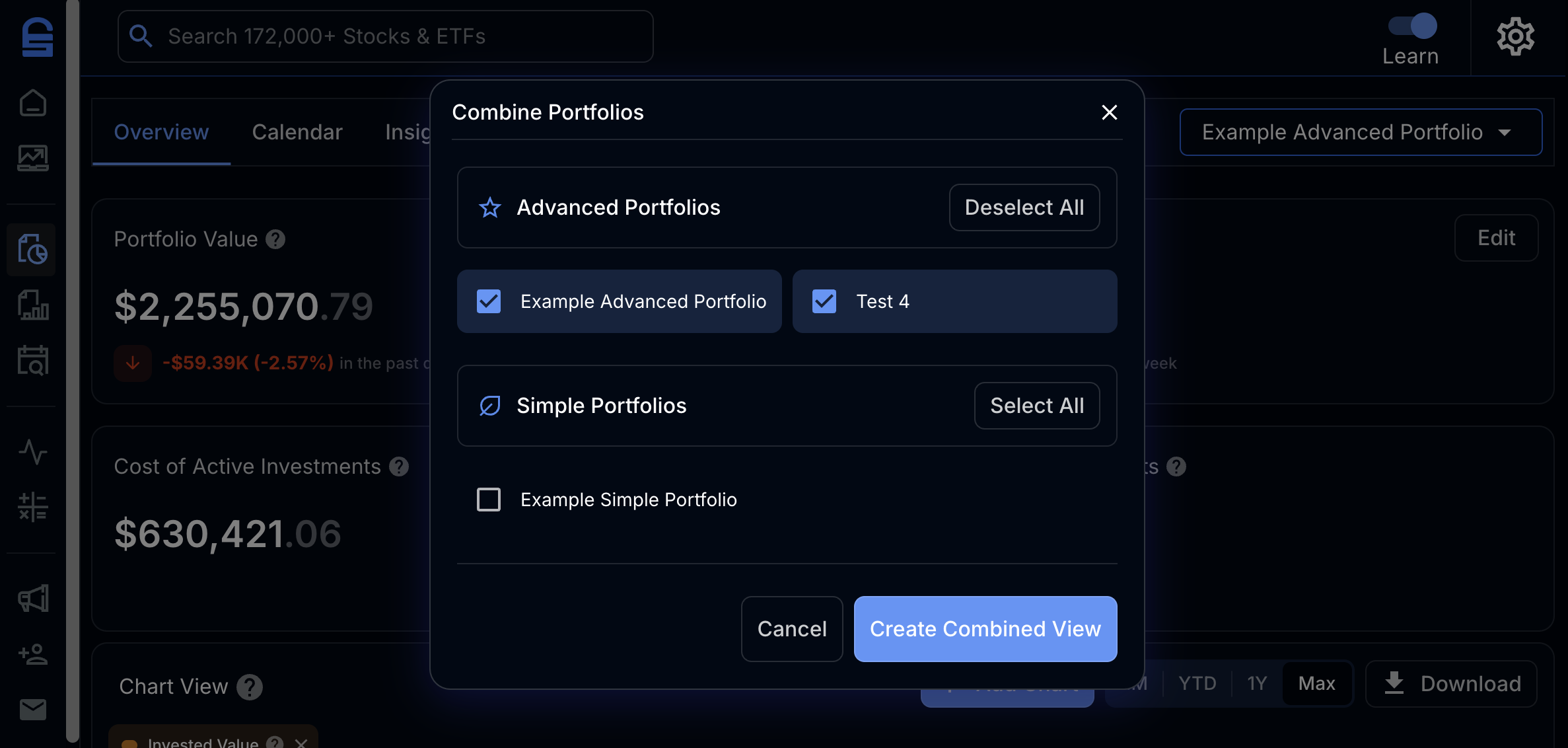Open the home icon in sidebar
The image size is (1568, 748).
point(32,103)
